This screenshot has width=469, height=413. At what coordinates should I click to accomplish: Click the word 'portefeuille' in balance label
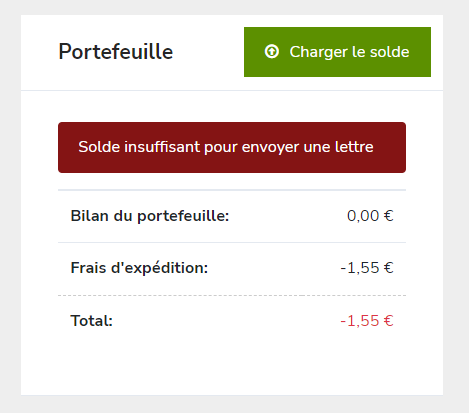tap(183, 216)
